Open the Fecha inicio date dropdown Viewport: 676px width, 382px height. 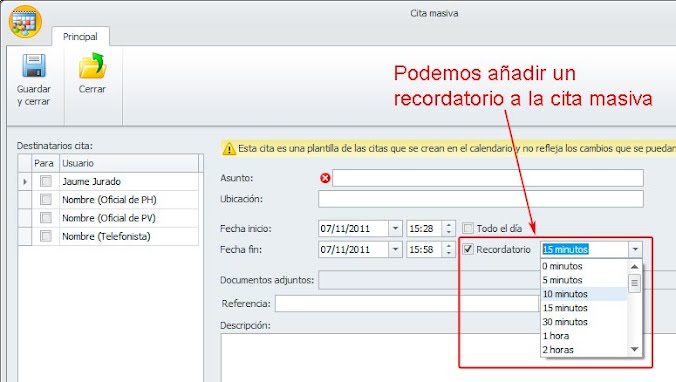pos(395,229)
